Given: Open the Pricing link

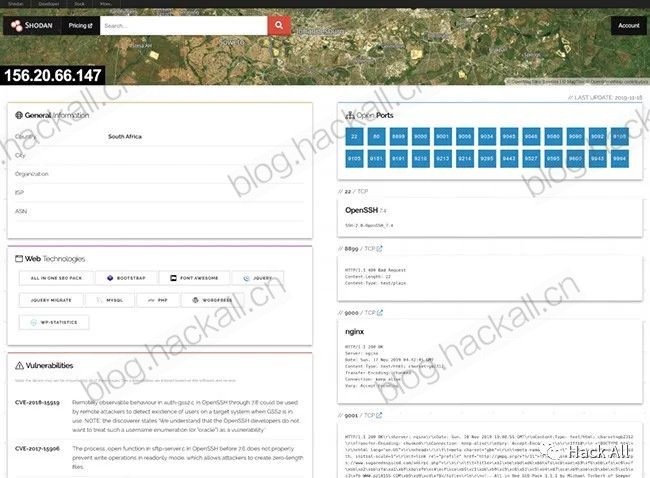Looking at the screenshot, I should click(80, 26).
